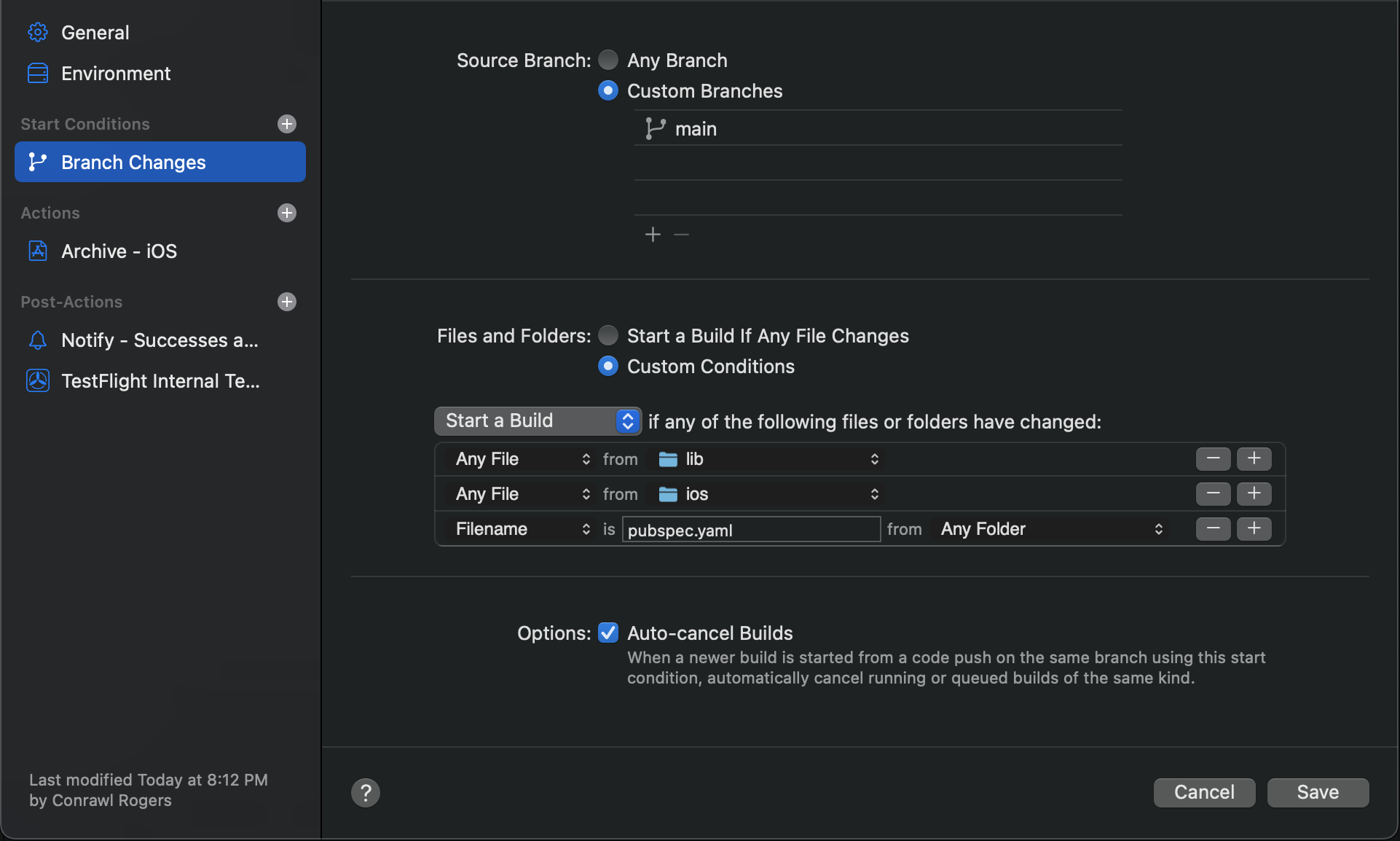Image resolution: width=1400 pixels, height=841 pixels.
Task: Select the Environment sidebar icon
Action: [x=37, y=73]
